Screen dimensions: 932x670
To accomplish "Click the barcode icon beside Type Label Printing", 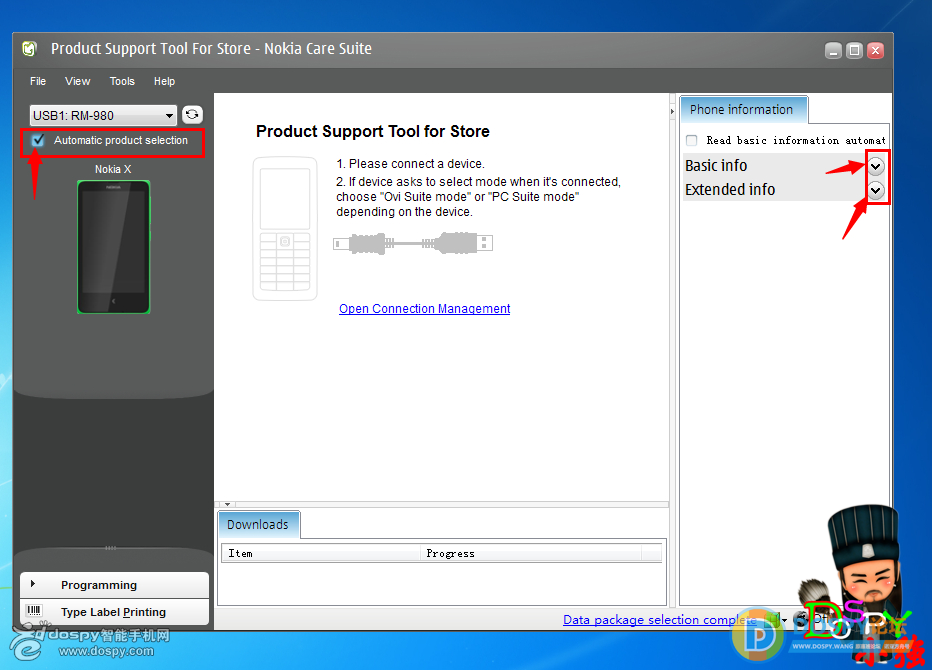I will pos(34,611).
